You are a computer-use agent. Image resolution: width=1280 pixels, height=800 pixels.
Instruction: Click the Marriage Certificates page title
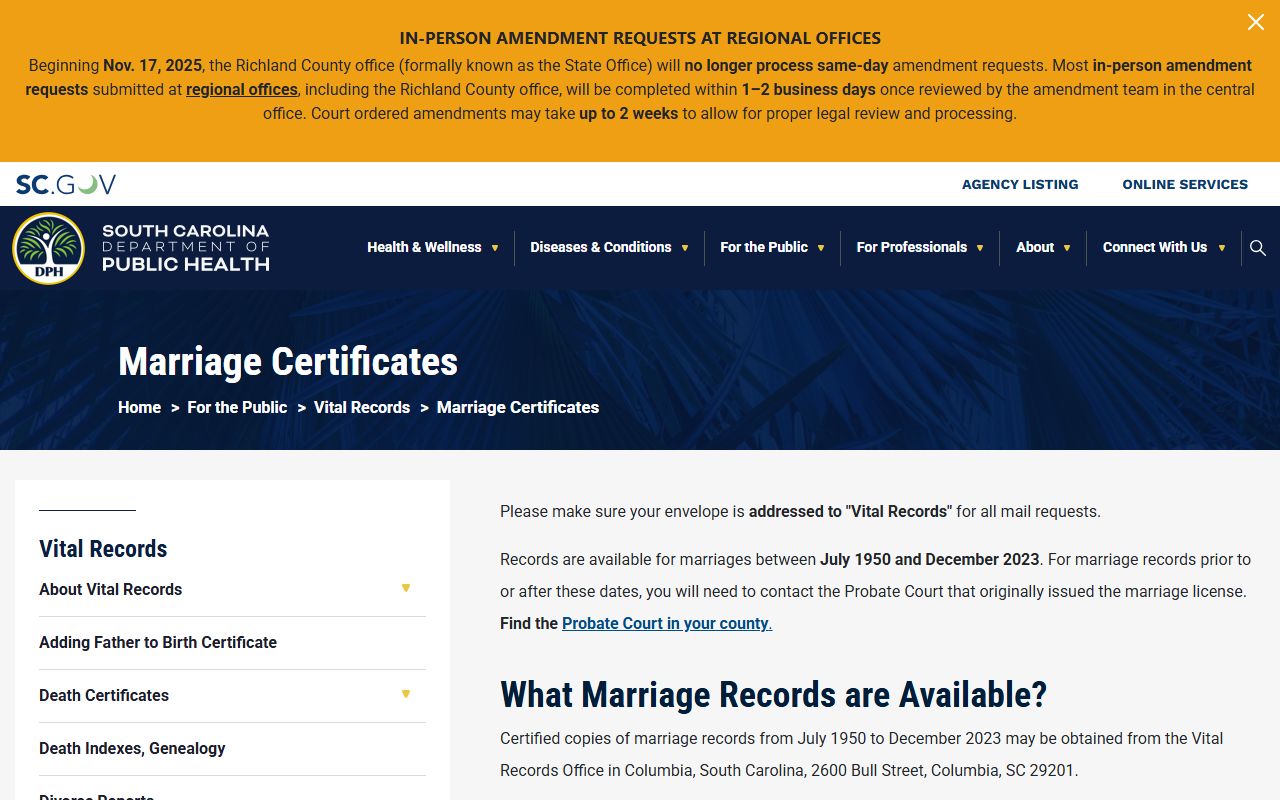[x=288, y=361]
